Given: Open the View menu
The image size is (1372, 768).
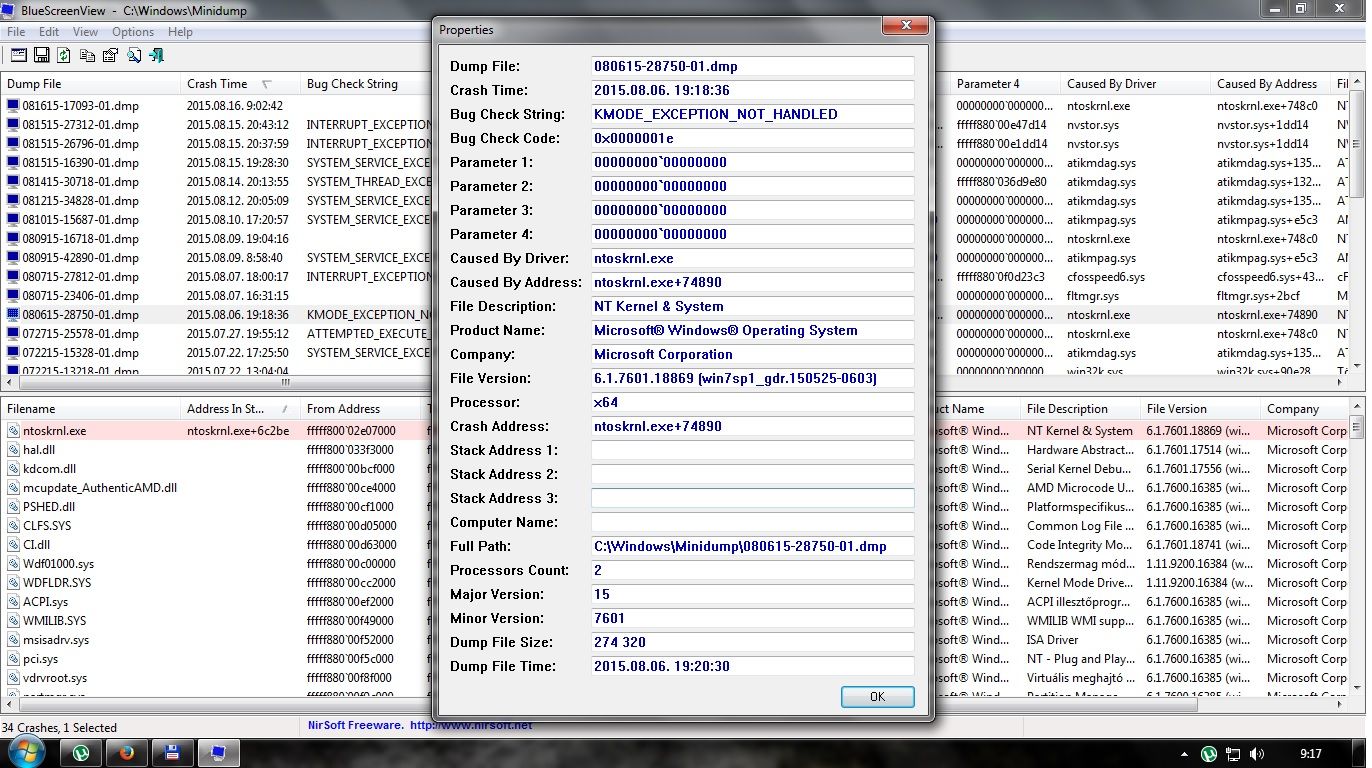Looking at the screenshot, I should [85, 32].
